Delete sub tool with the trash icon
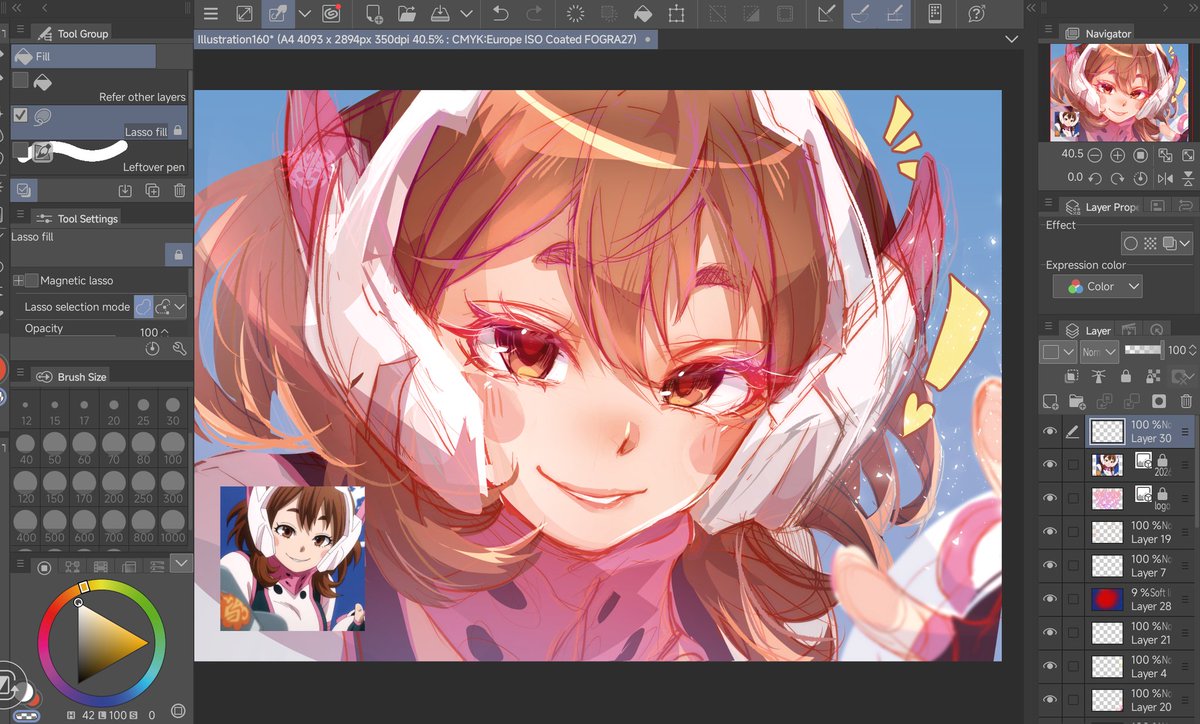The width and height of the screenshot is (1200, 724). 179,190
